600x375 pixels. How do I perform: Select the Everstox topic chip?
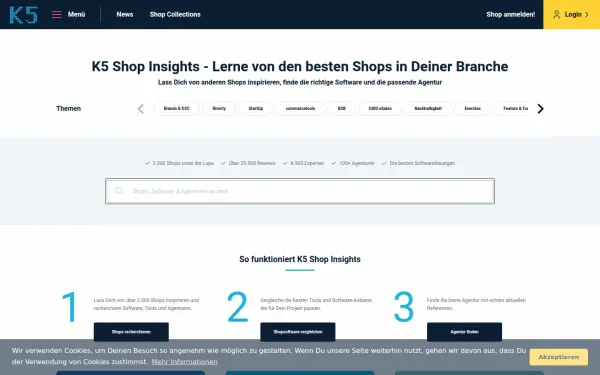click(472, 109)
